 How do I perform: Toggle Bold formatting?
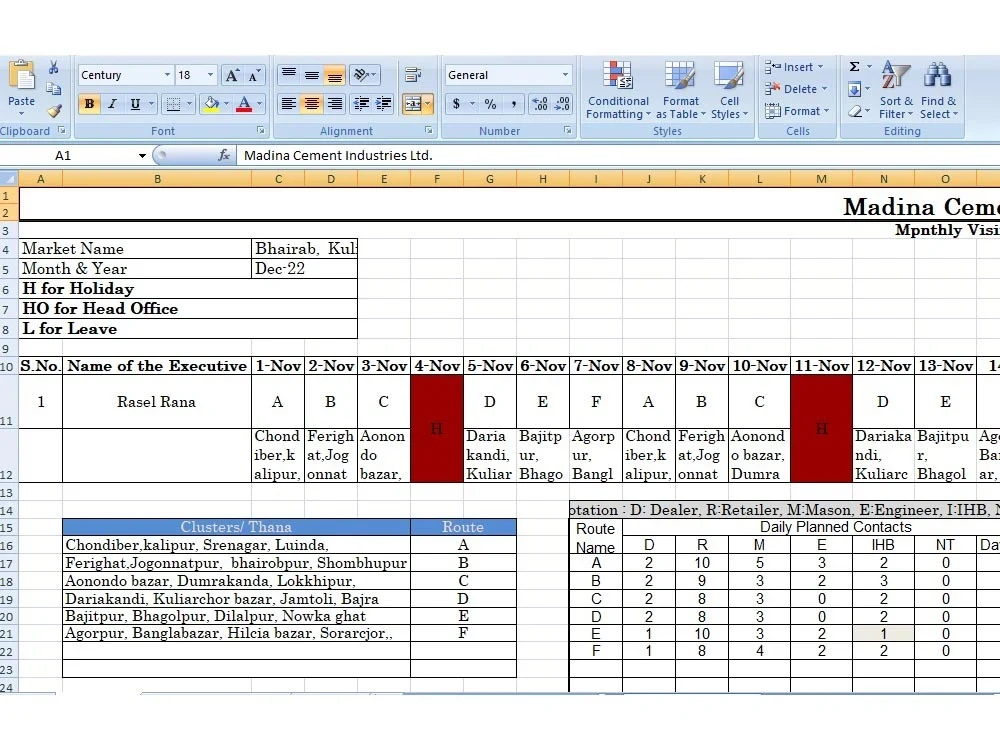tap(89, 103)
